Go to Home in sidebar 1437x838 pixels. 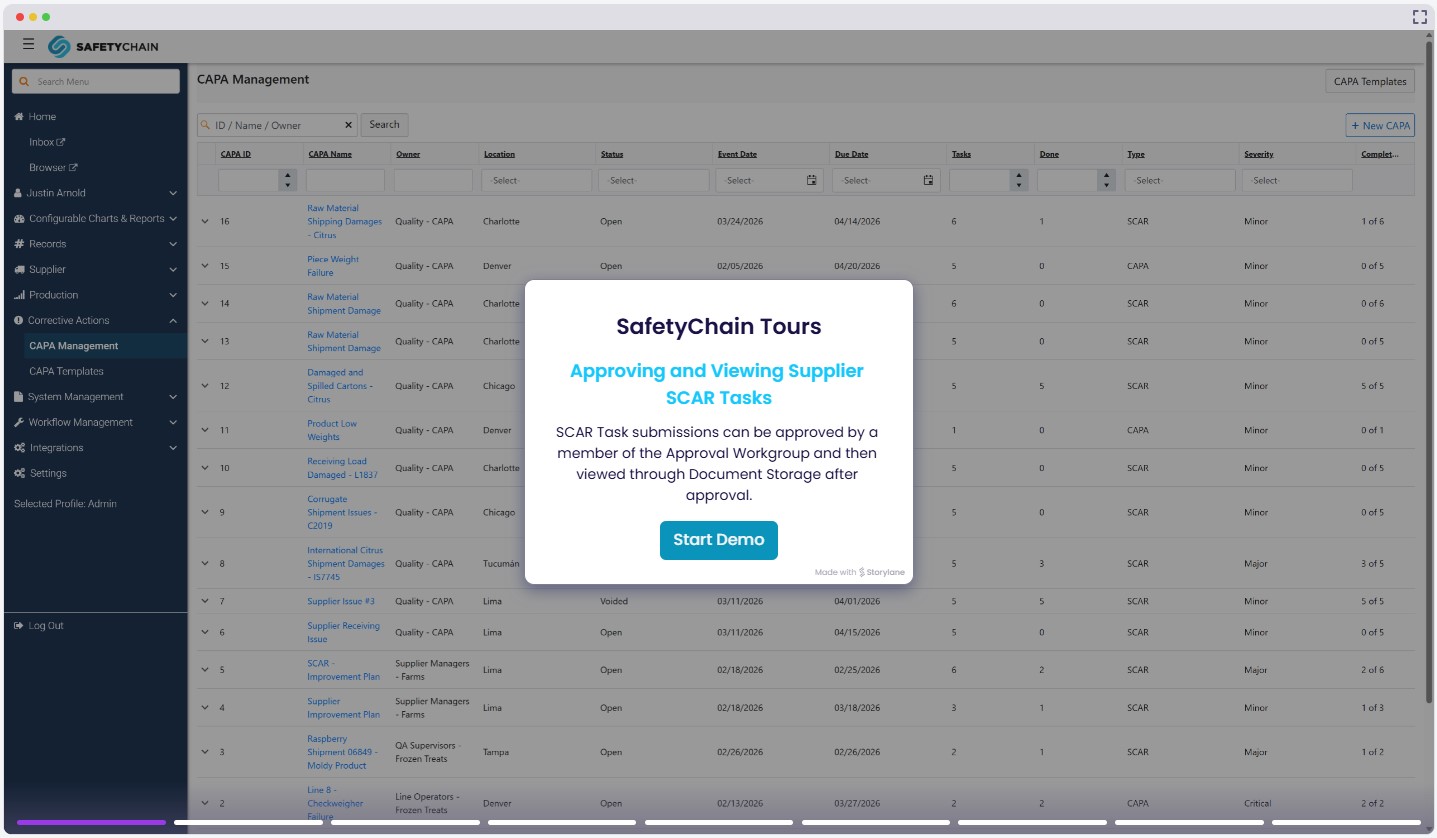42,117
